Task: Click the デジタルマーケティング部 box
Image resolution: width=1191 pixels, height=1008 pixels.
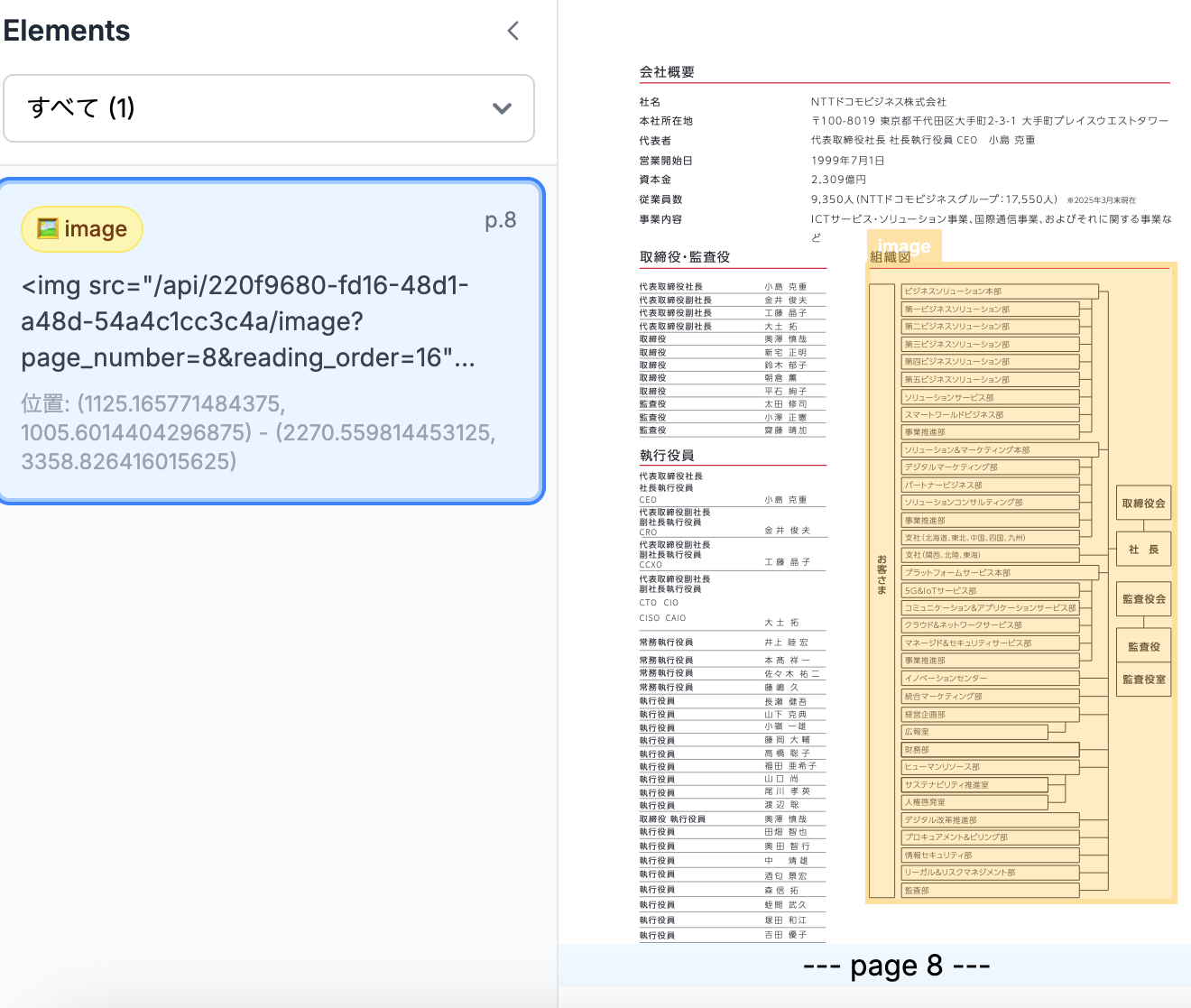Action: (990, 467)
